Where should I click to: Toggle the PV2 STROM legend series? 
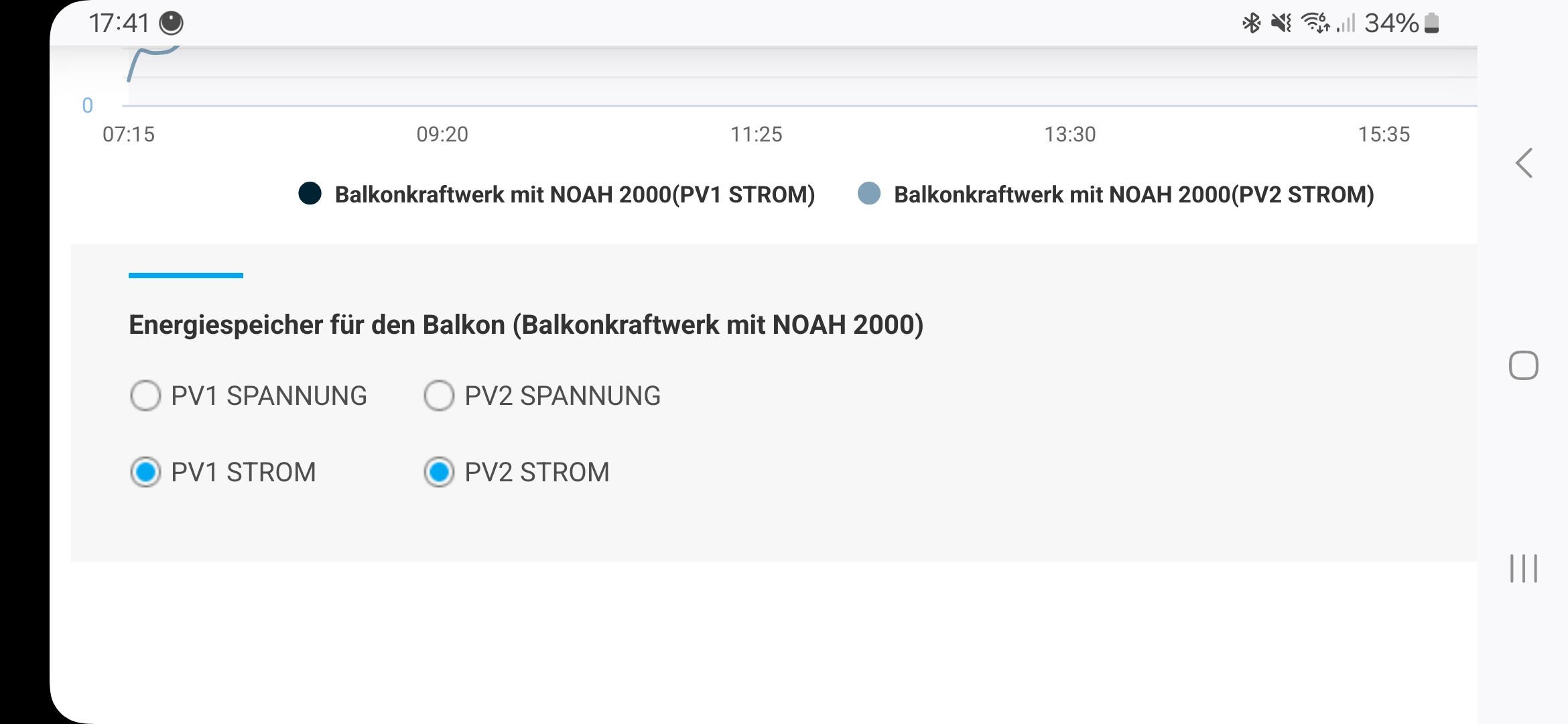[1116, 194]
